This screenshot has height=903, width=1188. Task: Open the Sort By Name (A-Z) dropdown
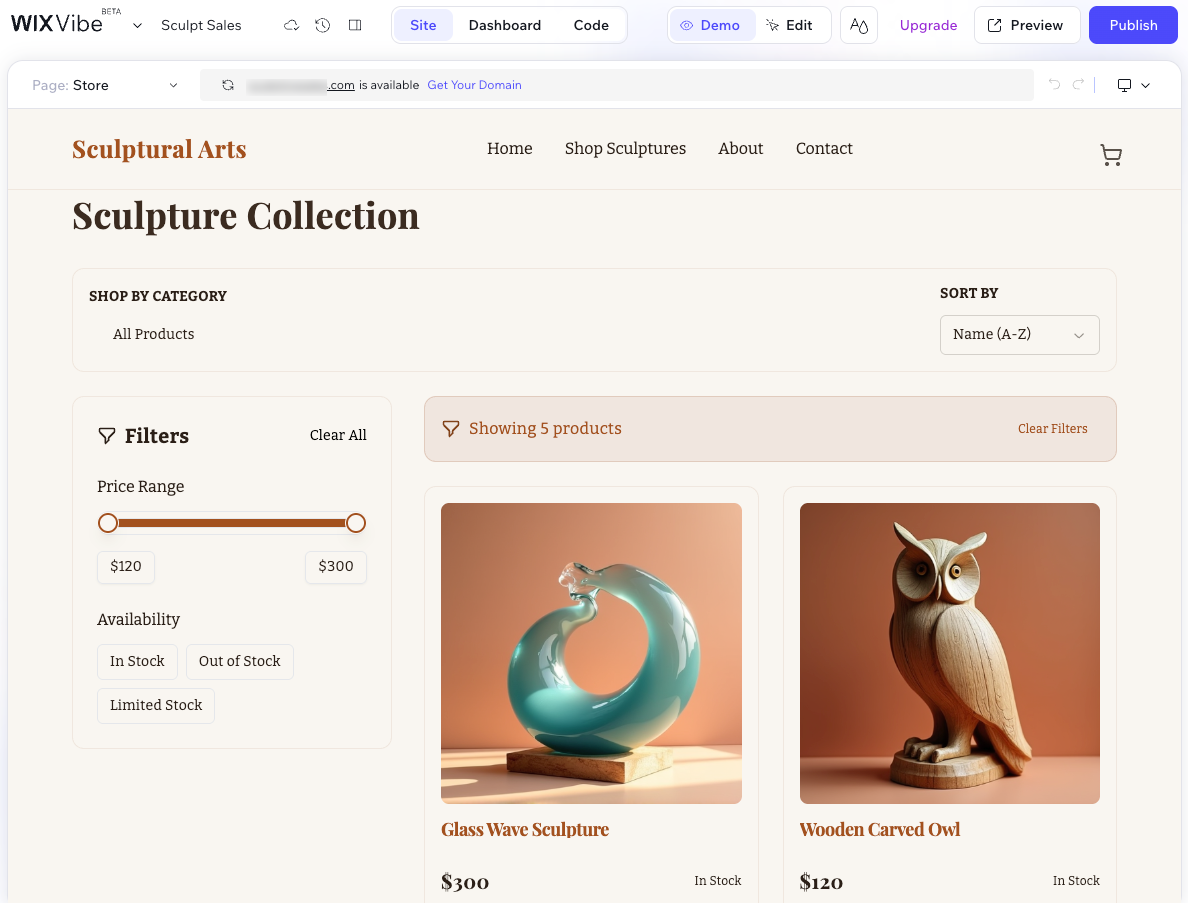(1019, 335)
